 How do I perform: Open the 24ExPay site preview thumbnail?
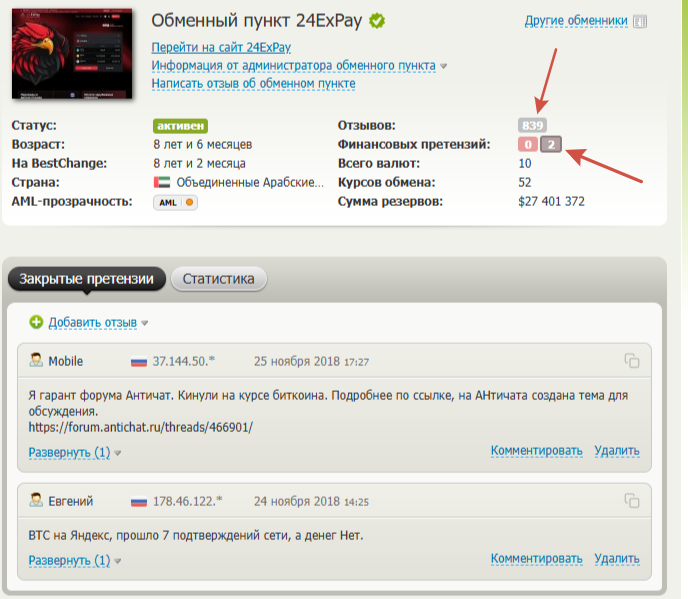(72, 54)
